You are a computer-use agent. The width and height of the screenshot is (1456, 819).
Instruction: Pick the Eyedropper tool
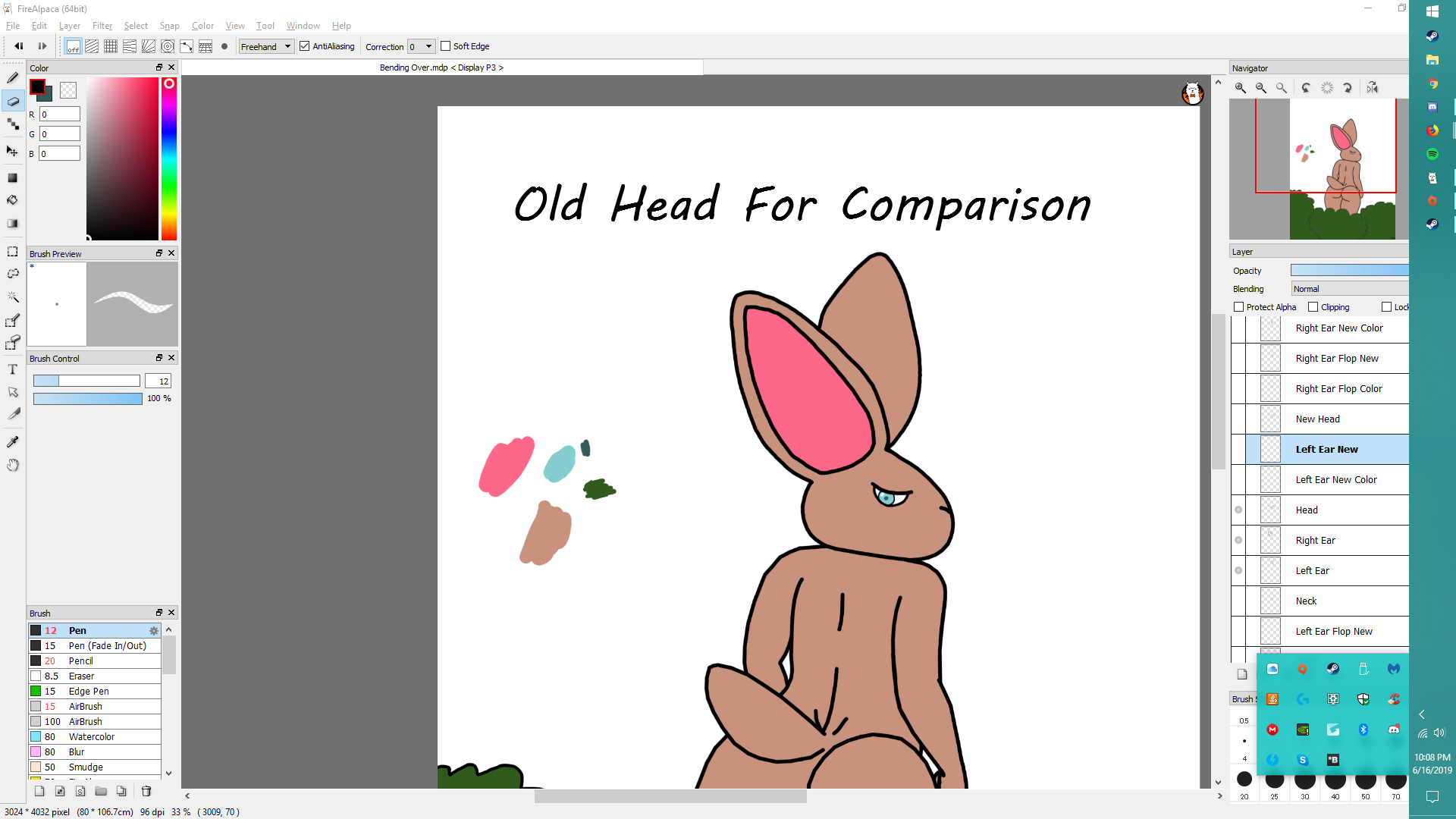pyautogui.click(x=13, y=441)
